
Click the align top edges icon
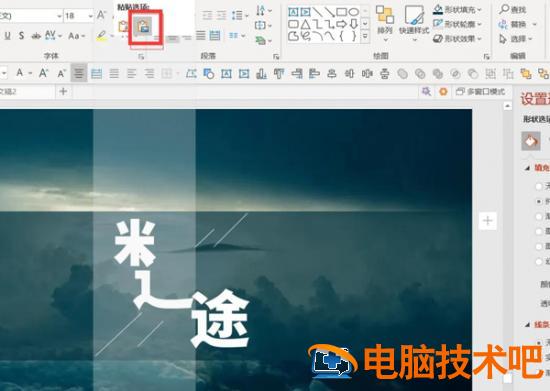[279, 74]
